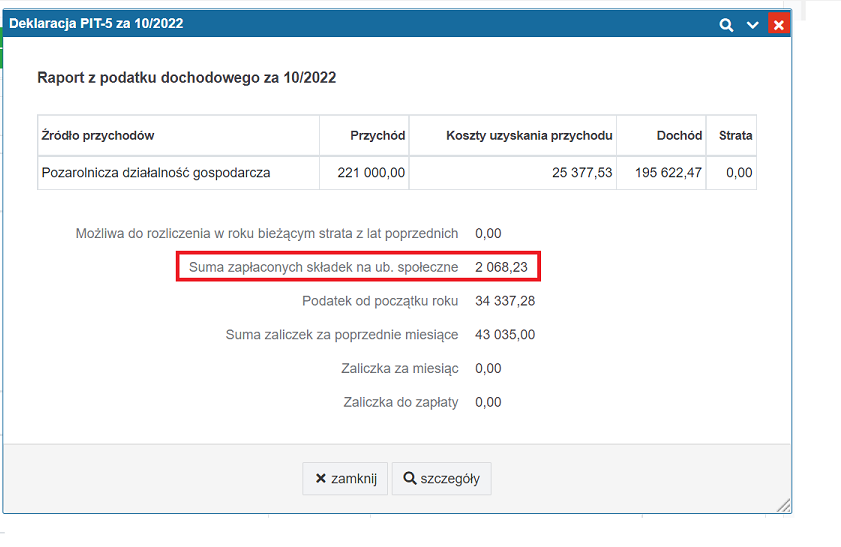Click the resize grip in dialog corner
The height and width of the screenshot is (547, 841).
784,505
